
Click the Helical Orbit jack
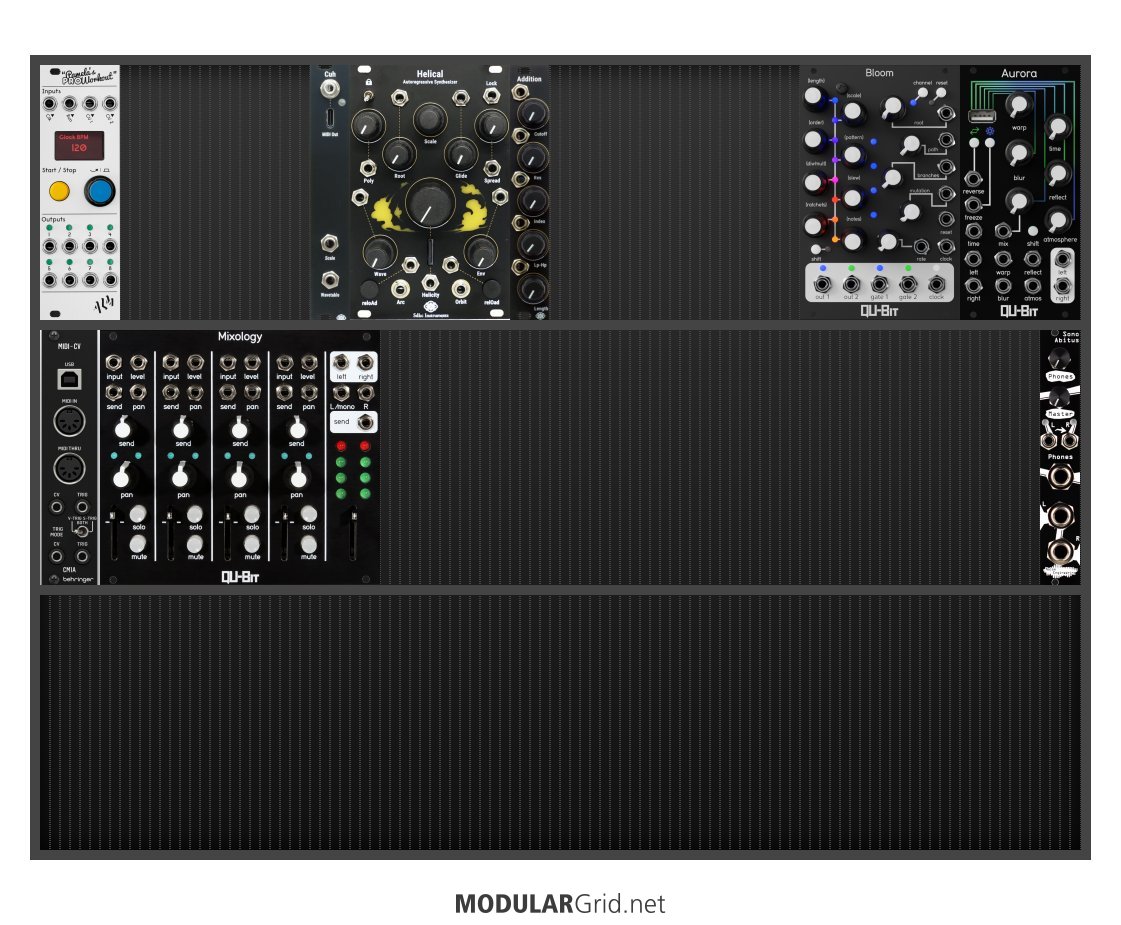tap(461, 289)
